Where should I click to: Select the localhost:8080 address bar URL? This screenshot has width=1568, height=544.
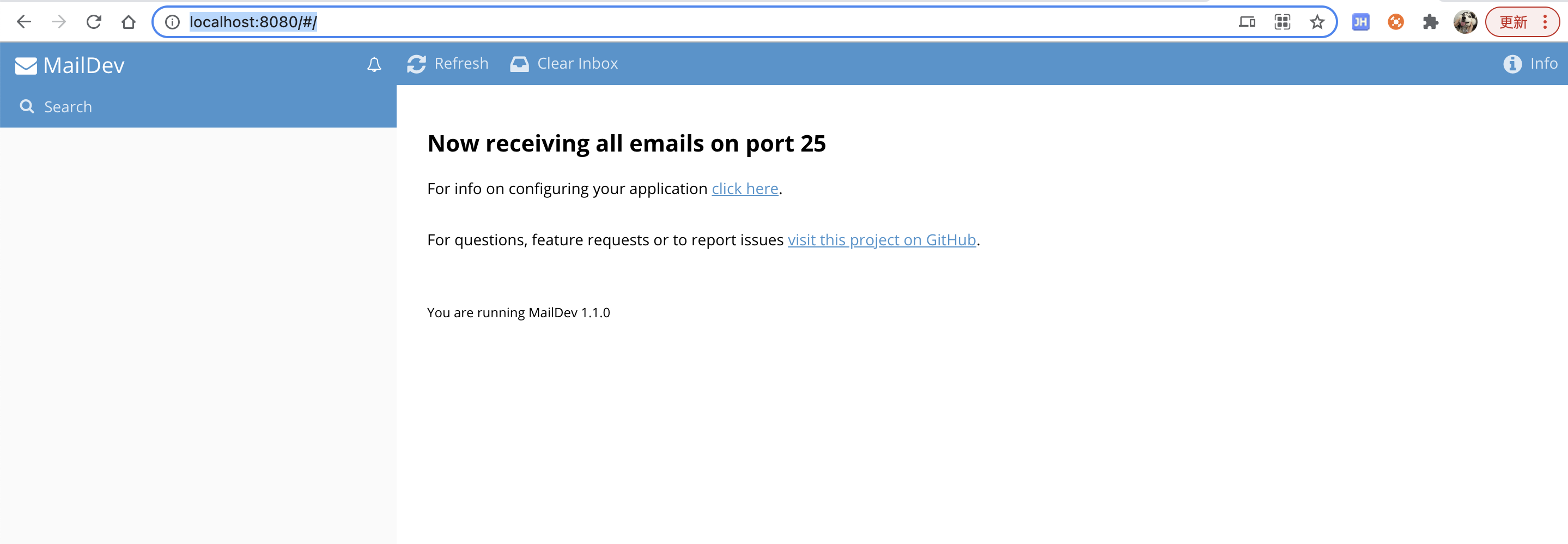click(x=253, y=22)
